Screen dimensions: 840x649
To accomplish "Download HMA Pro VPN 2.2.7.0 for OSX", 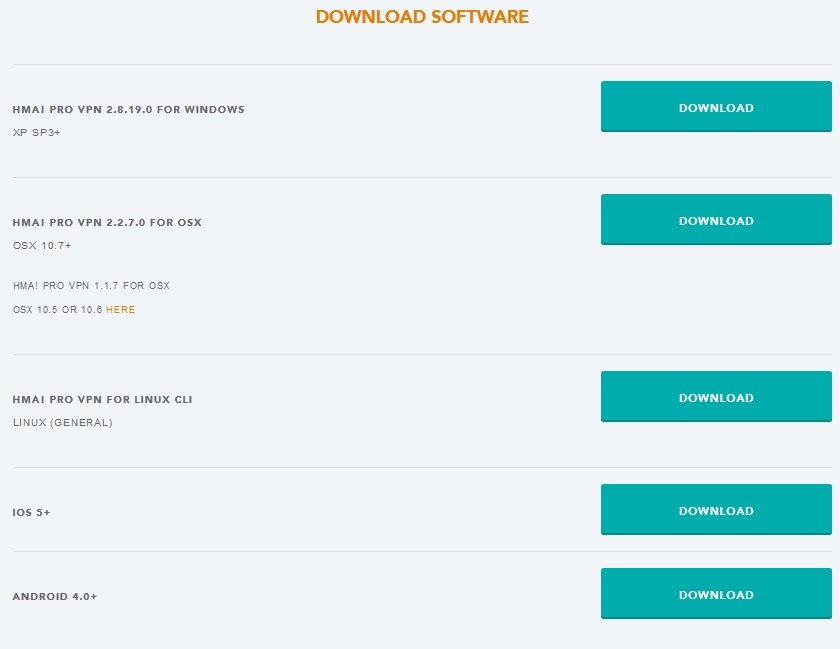I will point(716,220).
